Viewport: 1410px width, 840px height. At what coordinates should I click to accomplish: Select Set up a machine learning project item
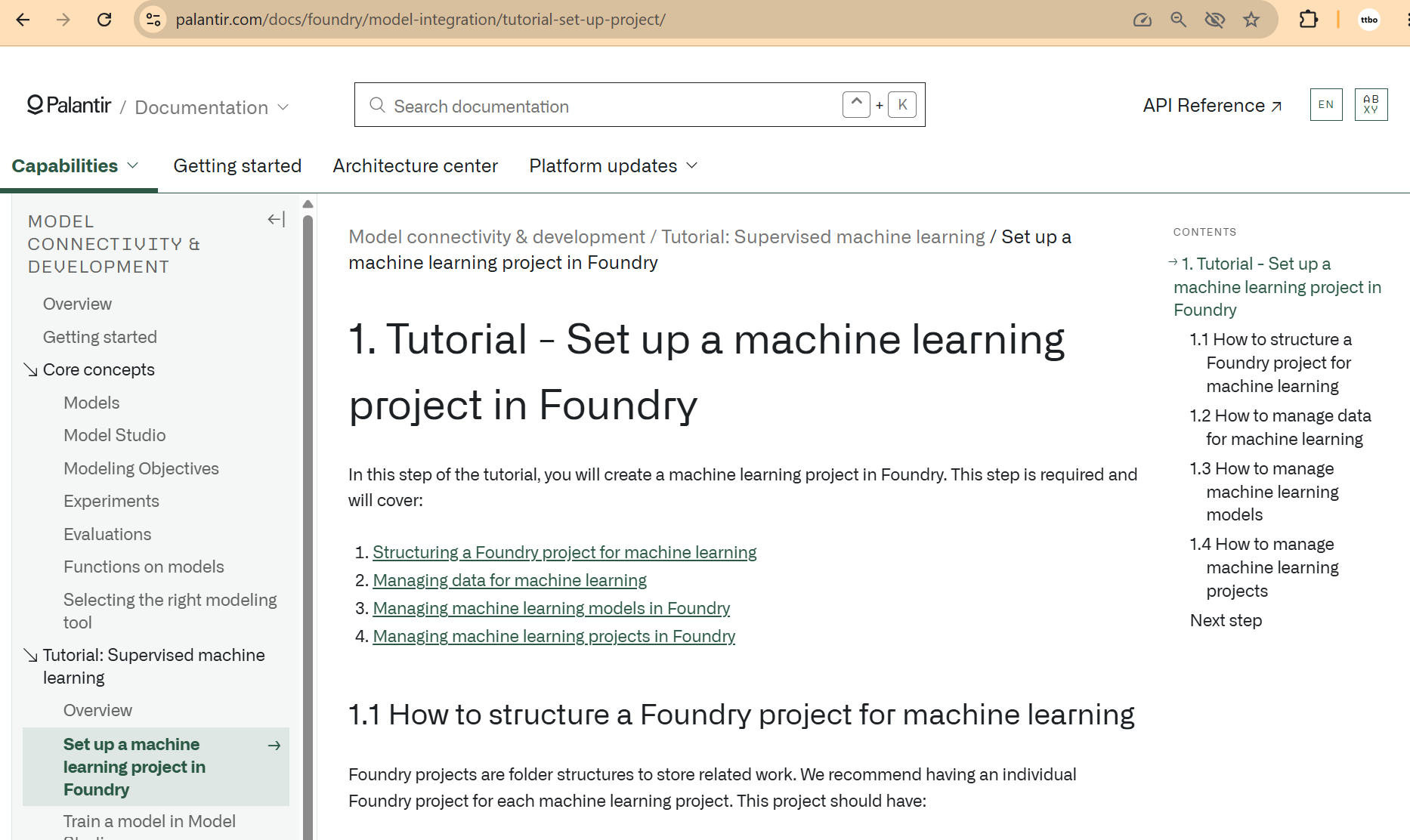click(x=156, y=767)
